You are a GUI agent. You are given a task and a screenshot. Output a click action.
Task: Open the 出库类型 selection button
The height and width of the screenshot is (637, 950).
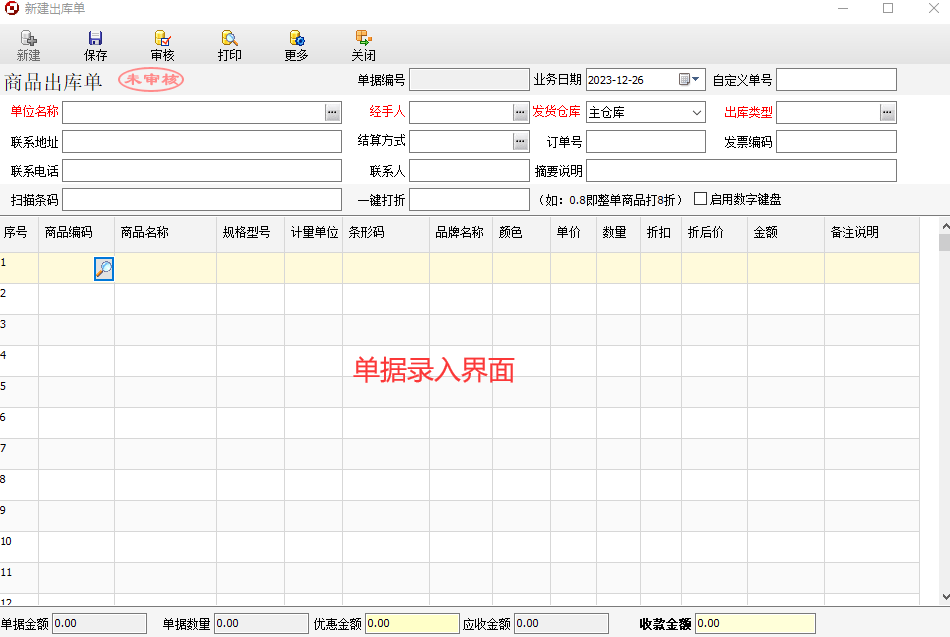click(x=887, y=113)
